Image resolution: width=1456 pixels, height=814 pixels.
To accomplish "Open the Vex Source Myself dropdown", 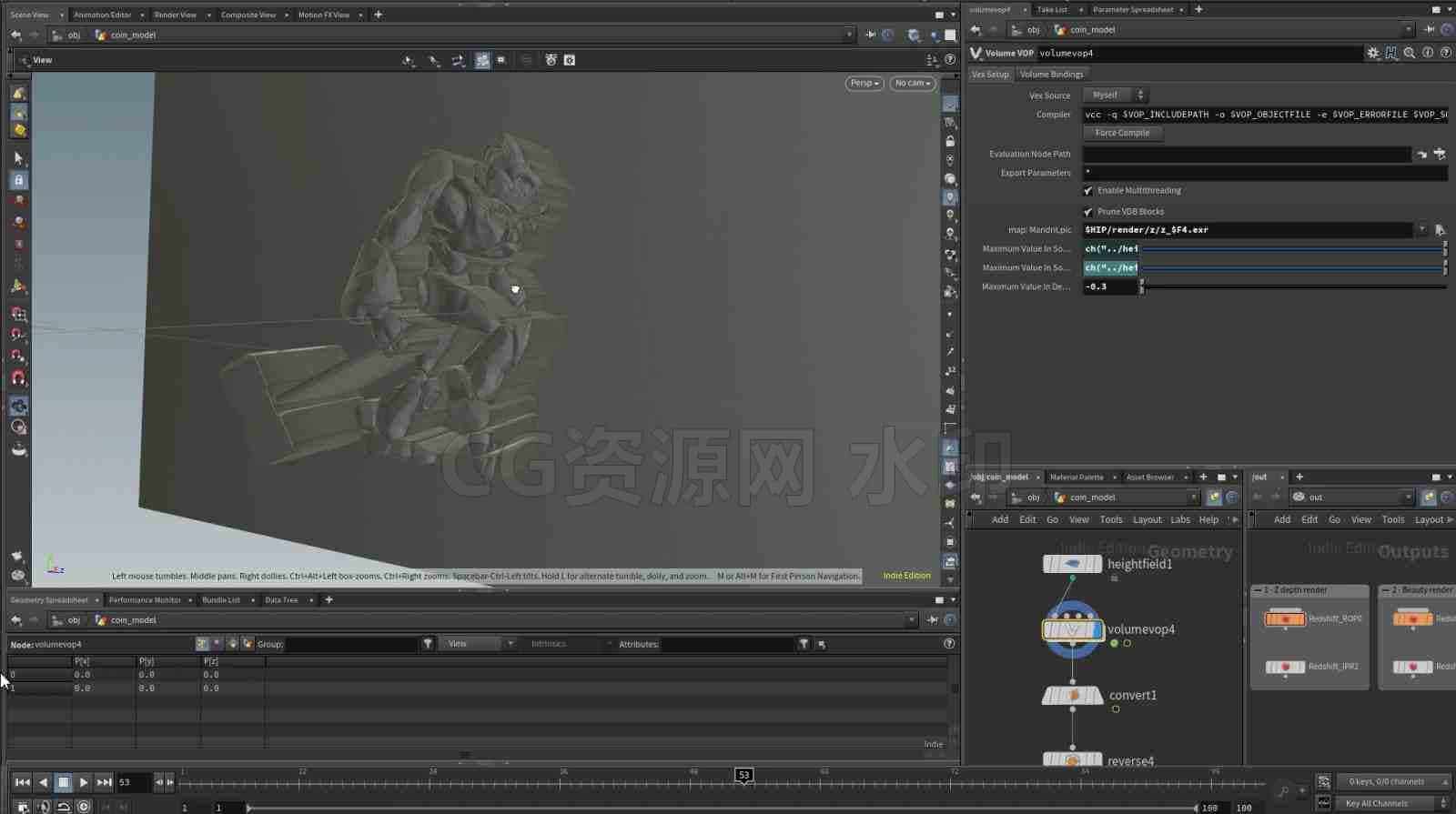I will (1115, 95).
